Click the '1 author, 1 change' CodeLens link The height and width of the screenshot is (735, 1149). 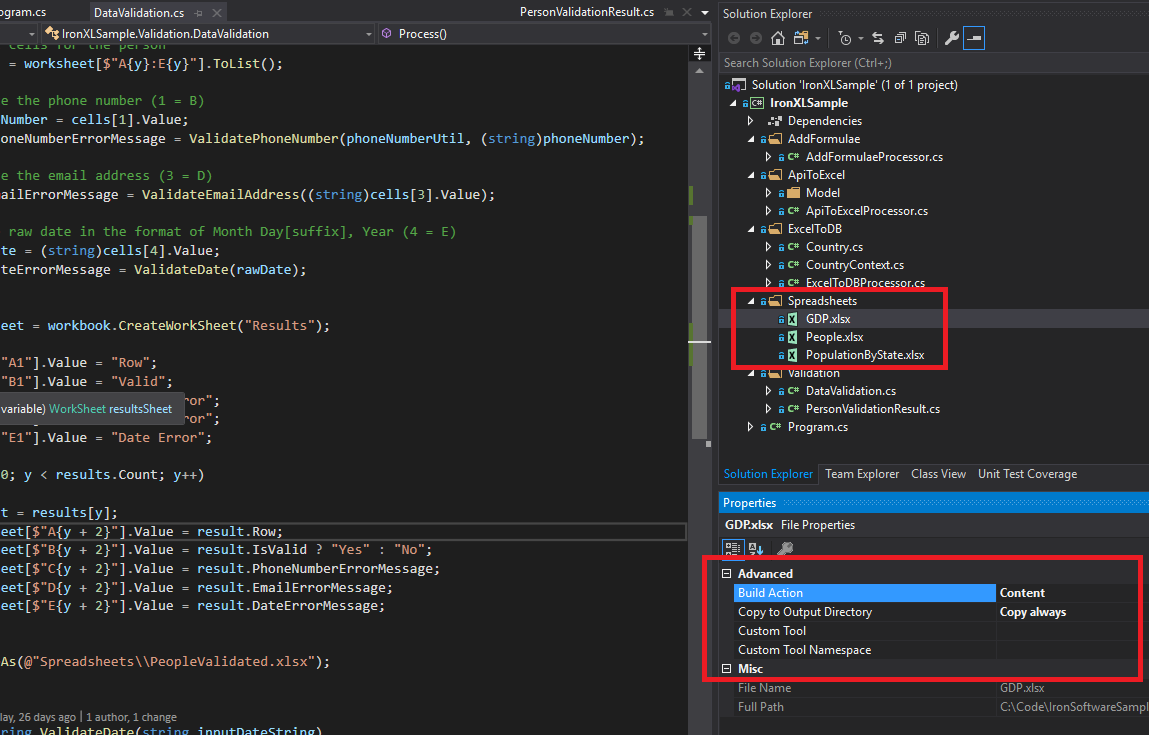tap(131, 717)
